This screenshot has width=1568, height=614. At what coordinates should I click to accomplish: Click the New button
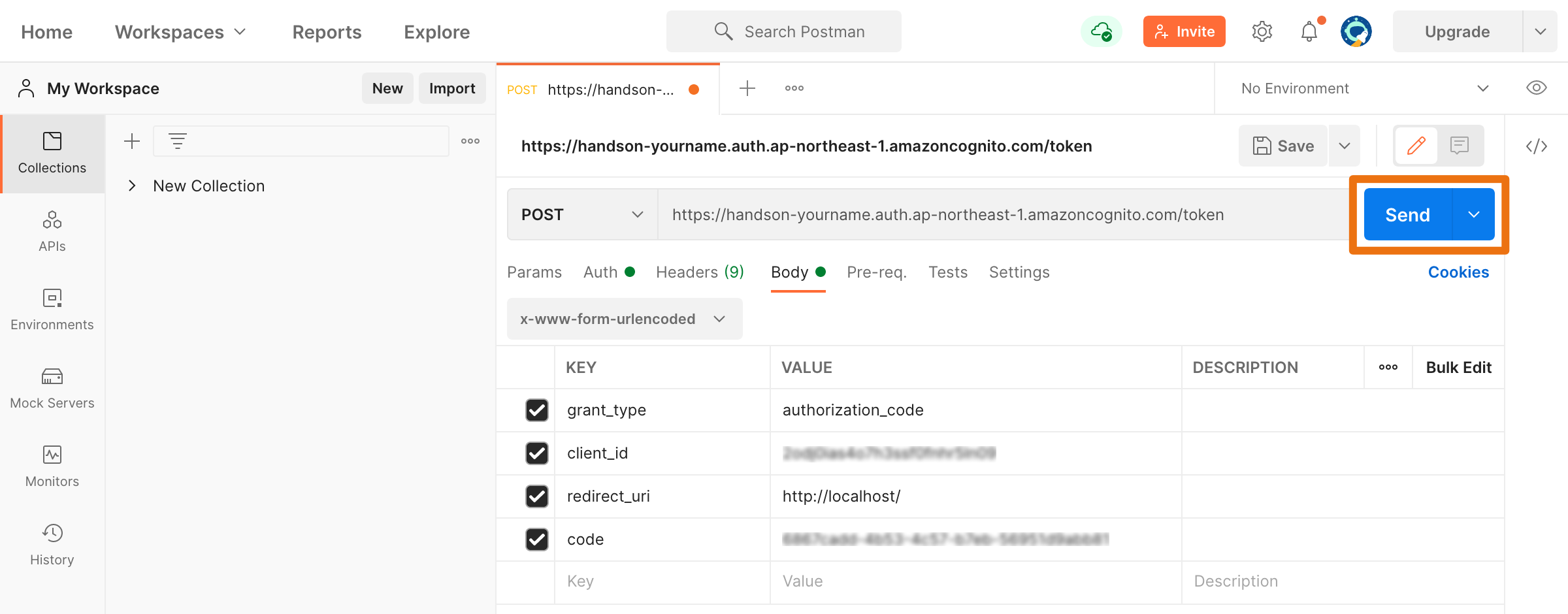pos(387,88)
